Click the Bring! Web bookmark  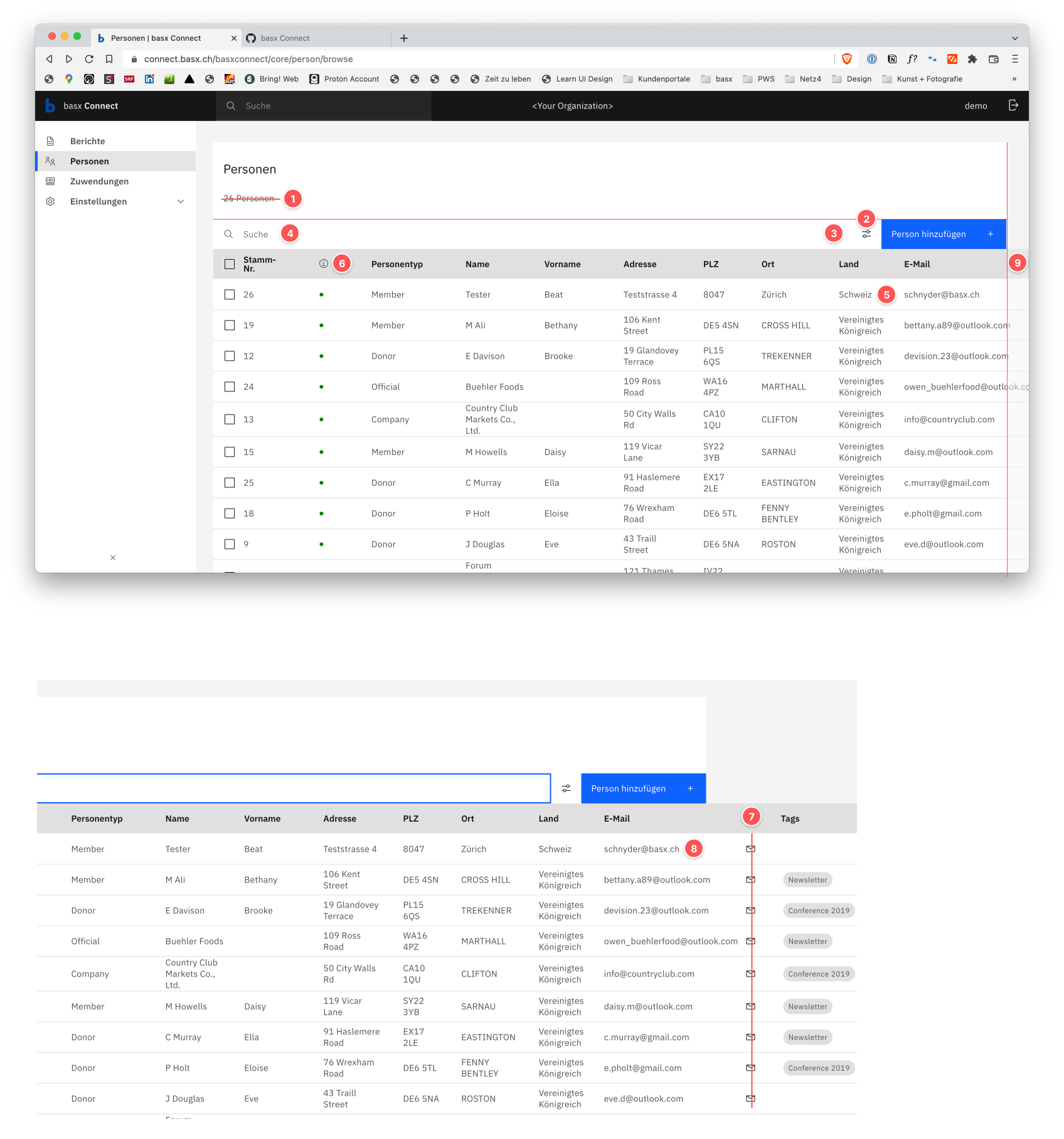(x=272, y=79)
